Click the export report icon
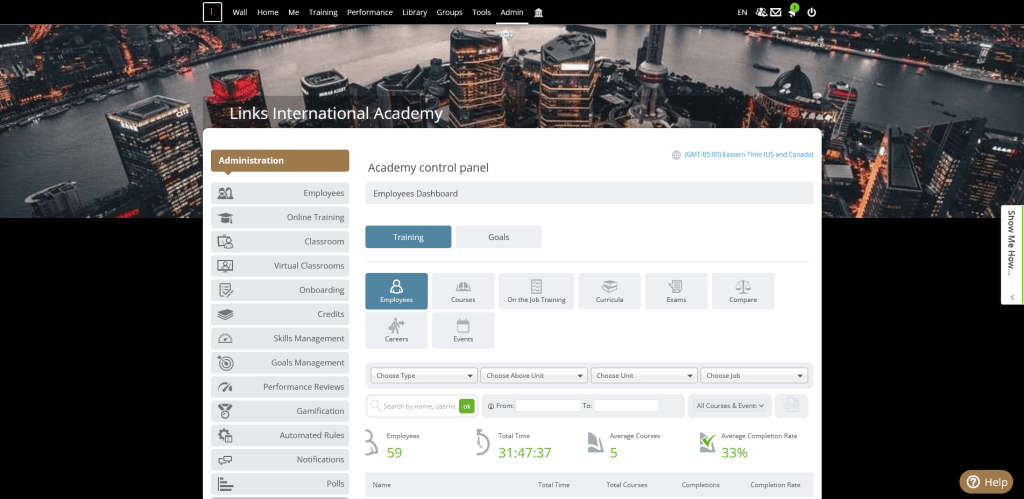Screen dimensions: 1024x499 [x=791, y=405]
